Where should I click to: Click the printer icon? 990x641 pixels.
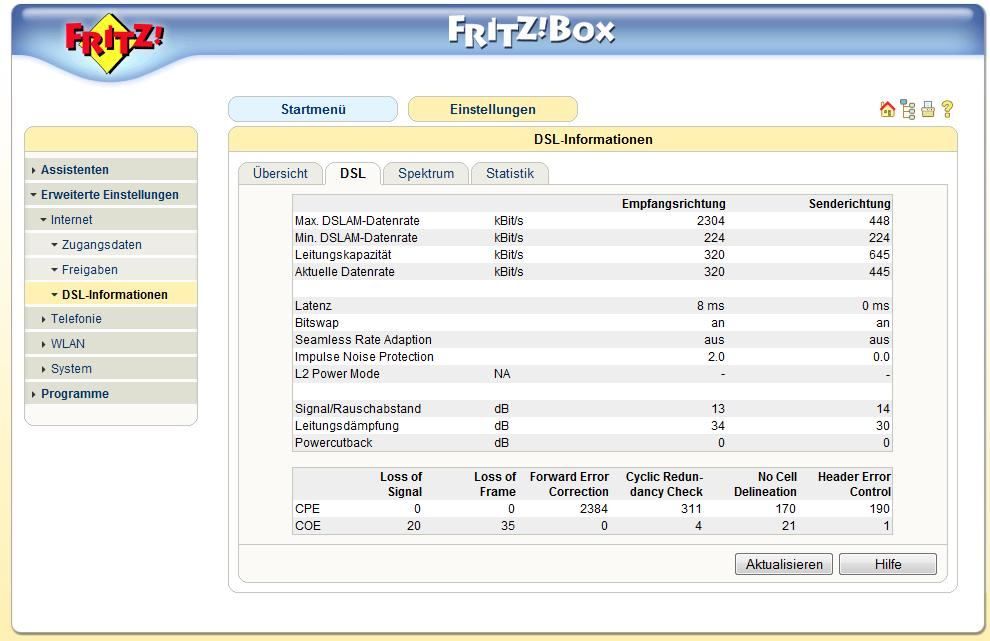[927, 109]
